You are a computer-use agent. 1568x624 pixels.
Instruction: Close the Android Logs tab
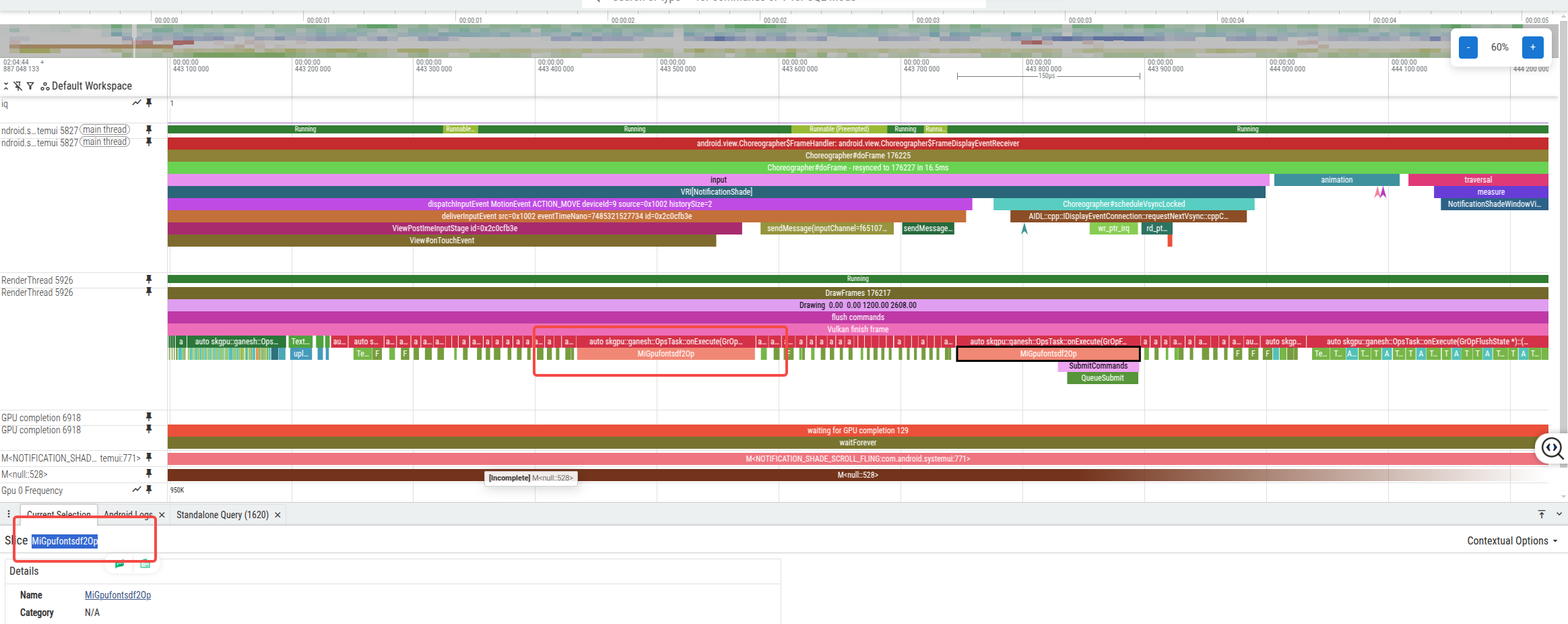click(x=162, y=515)
